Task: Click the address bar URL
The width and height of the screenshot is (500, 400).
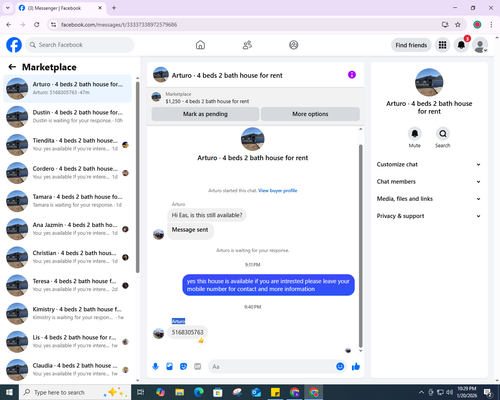Action: [x=119, y=25]
